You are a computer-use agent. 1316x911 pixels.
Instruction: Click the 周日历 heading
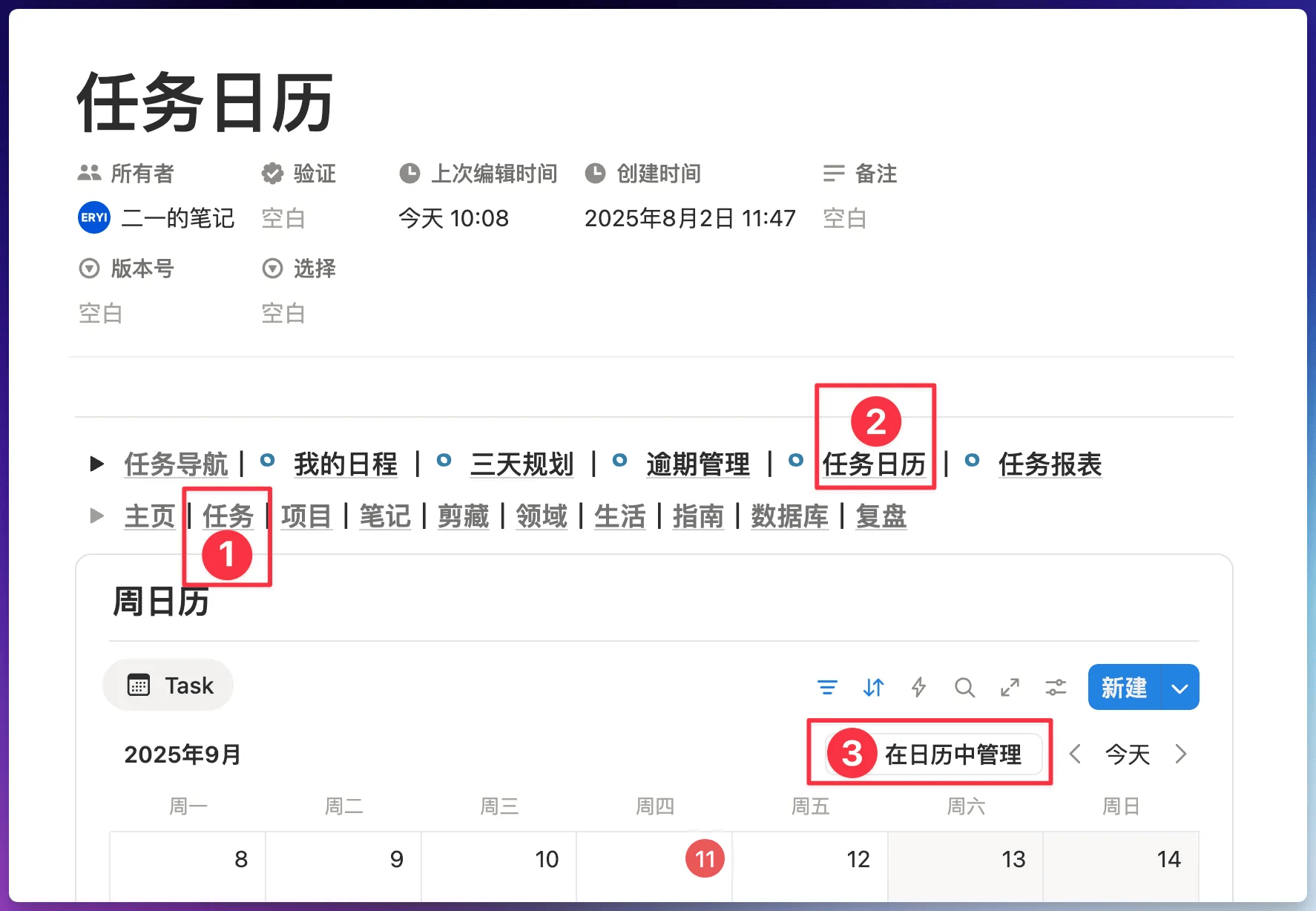(x=161, y=601)
